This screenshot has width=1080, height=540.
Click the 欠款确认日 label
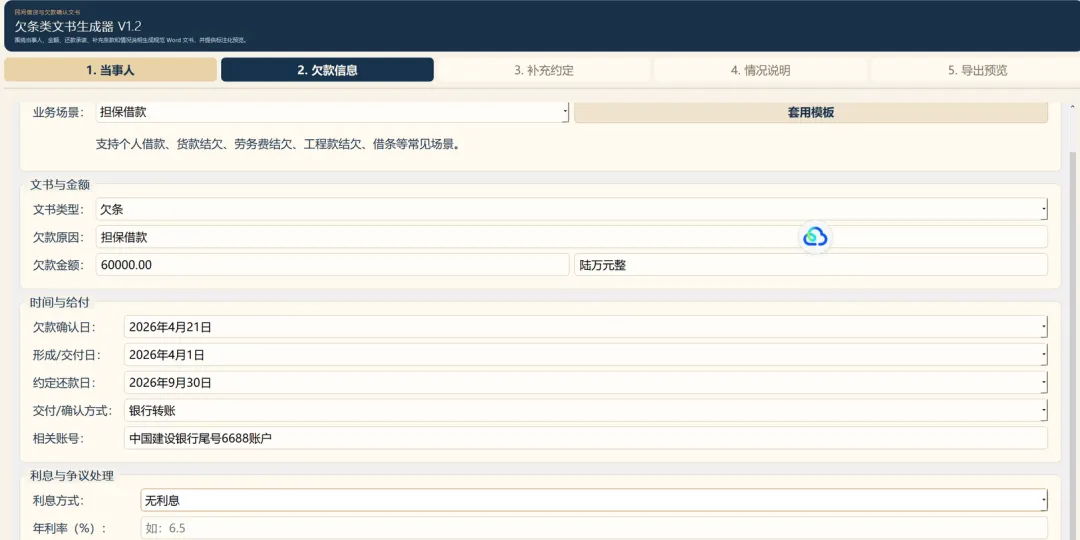[x=65, y=327]
